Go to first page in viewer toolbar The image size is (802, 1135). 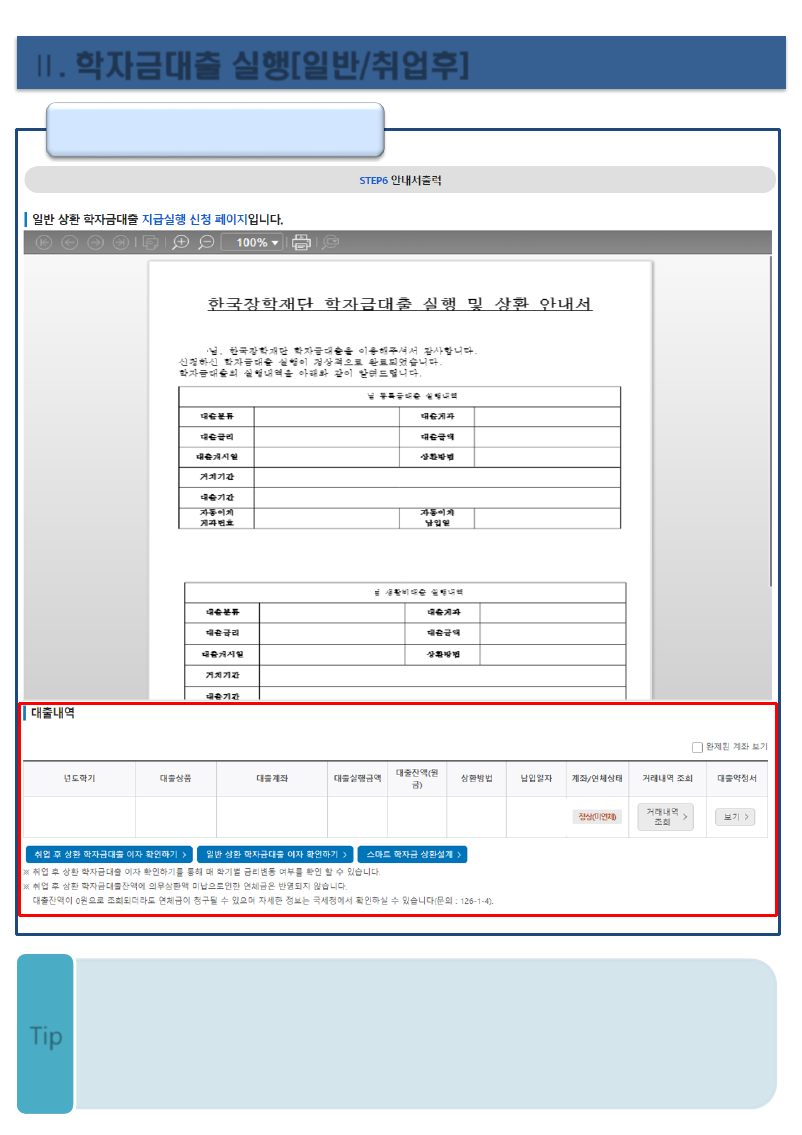pos(44,242)
